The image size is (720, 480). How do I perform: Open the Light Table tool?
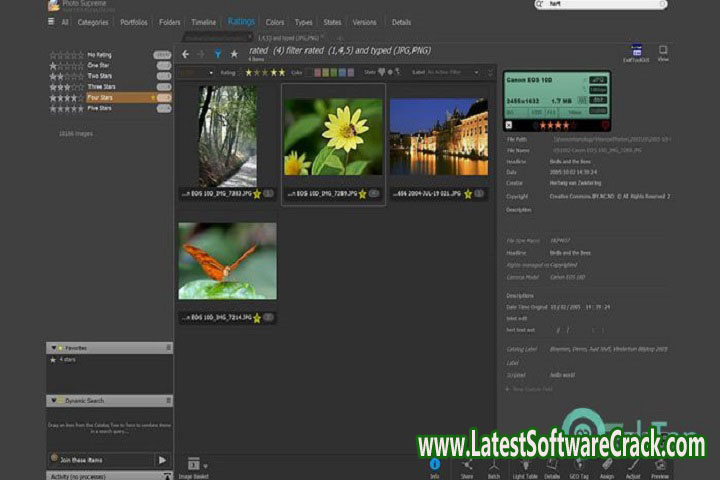(523, 465)
